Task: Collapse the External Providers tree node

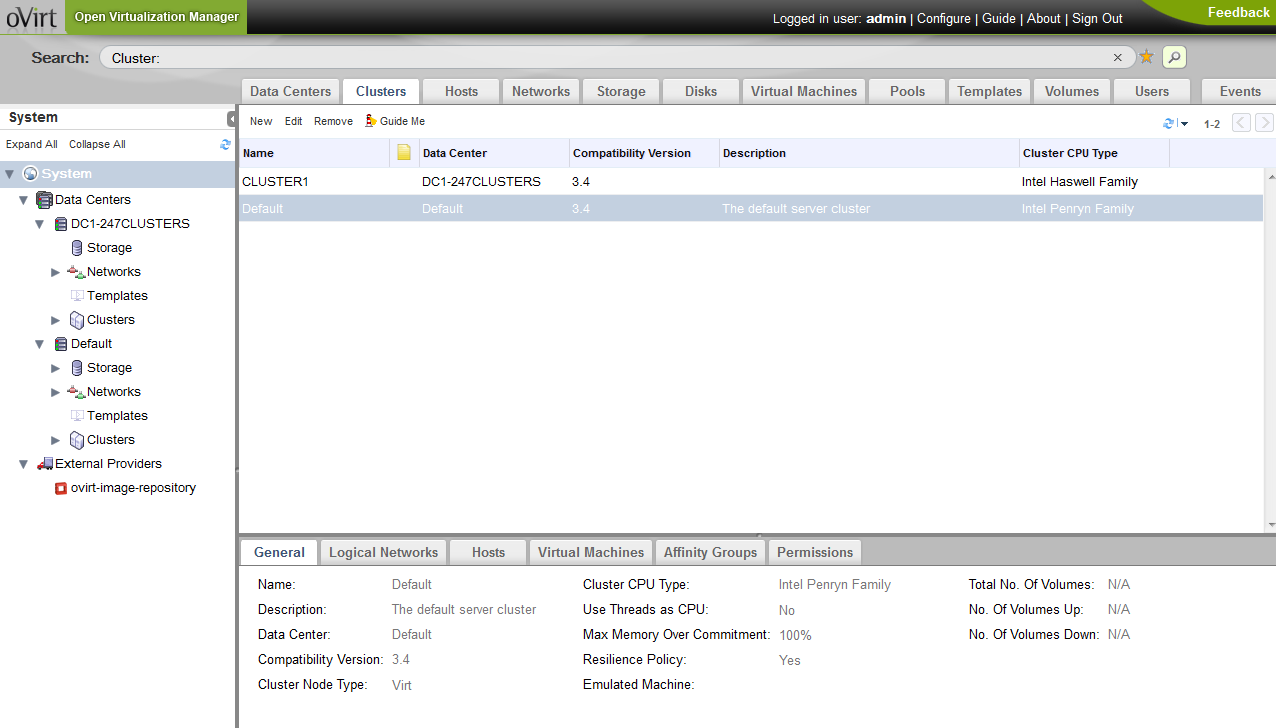Action: [24, 464]
